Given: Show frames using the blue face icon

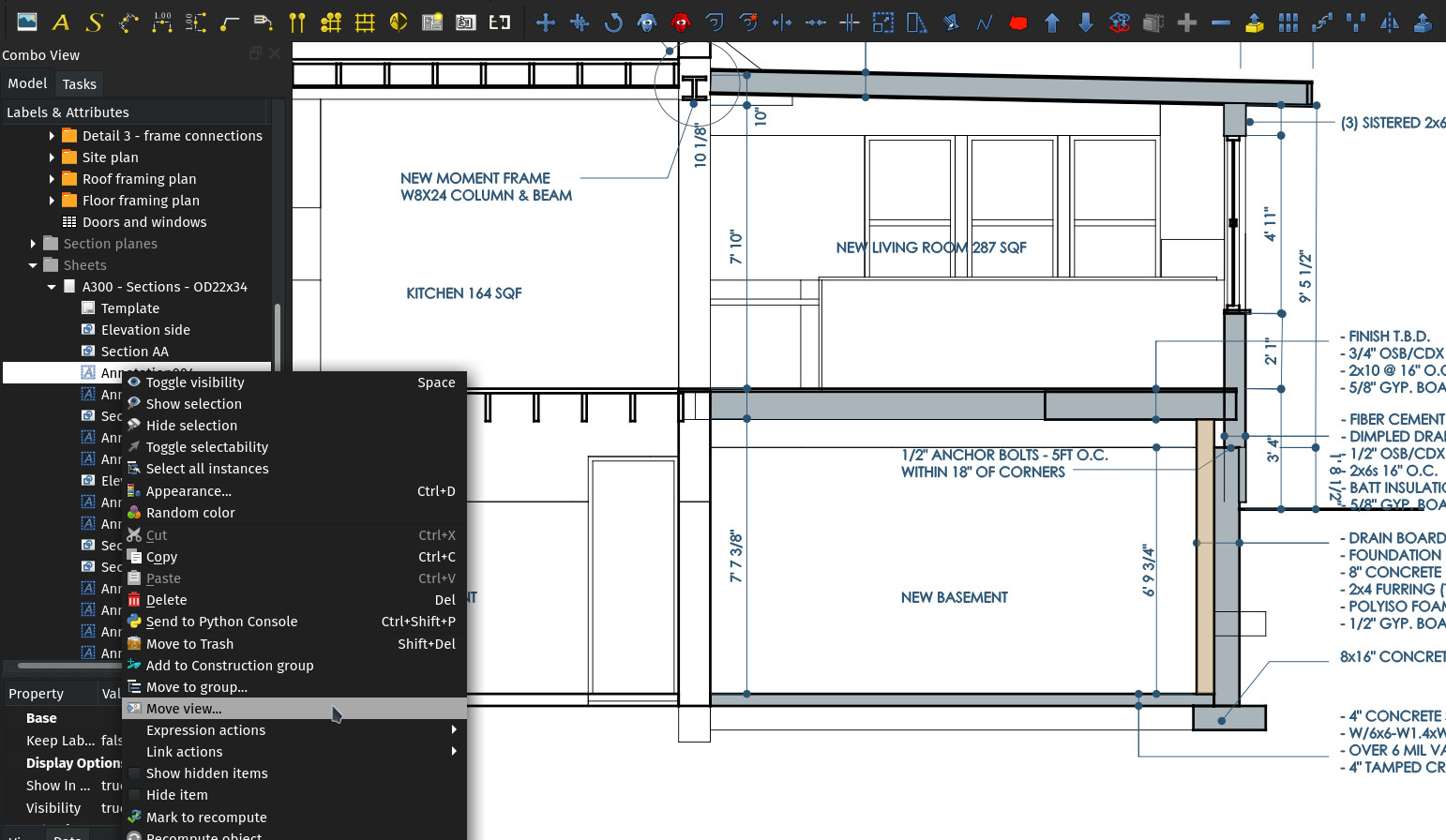Looking at the screenshot, I should (x=647, y=22).
